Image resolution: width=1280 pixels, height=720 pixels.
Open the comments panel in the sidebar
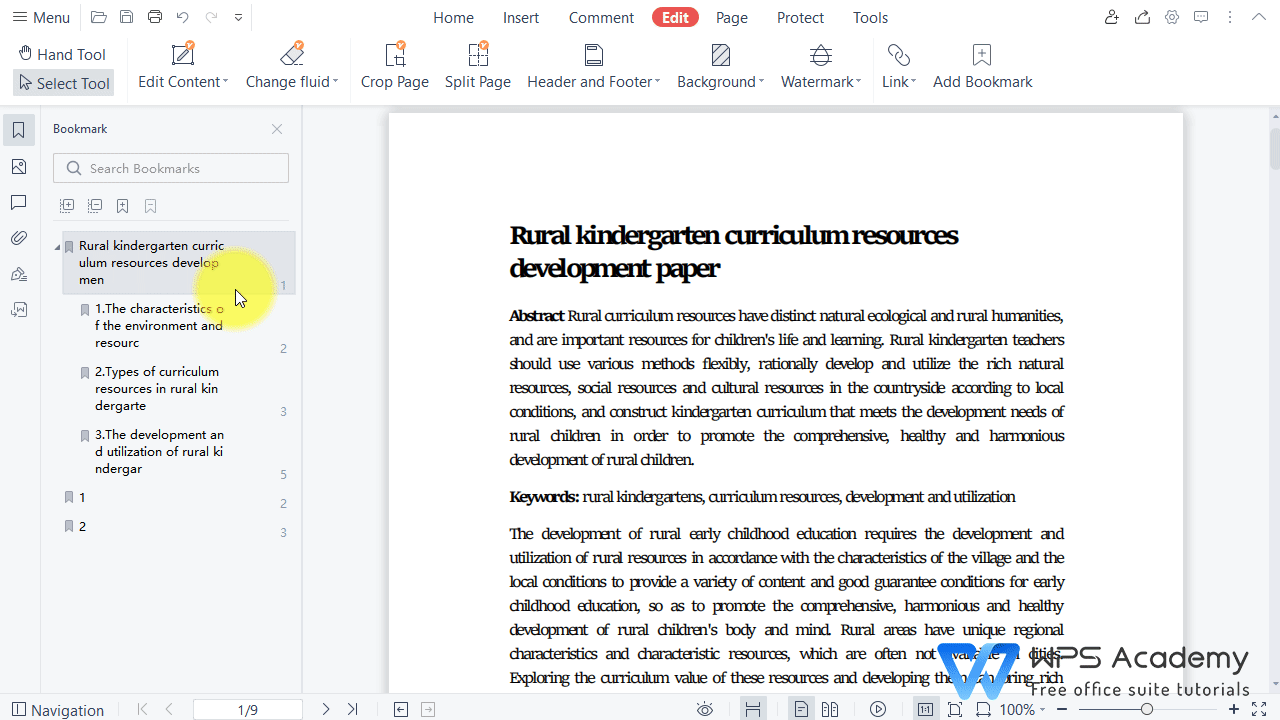(x=18, y=202)
